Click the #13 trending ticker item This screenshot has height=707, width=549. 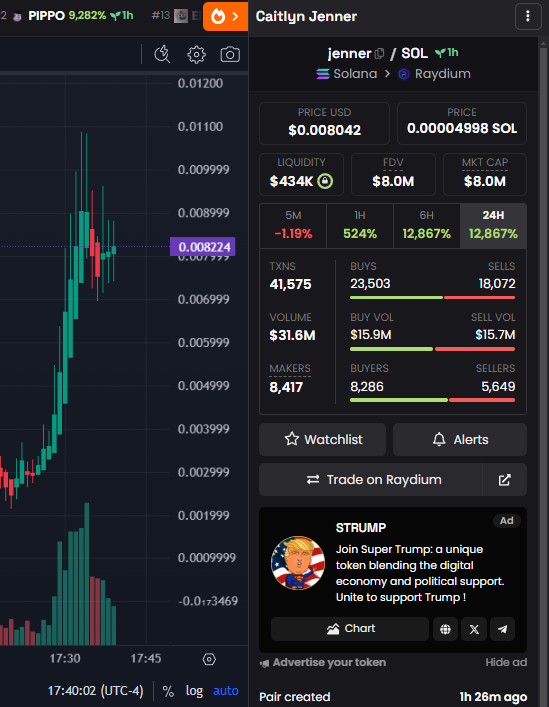click(x=177, y=16)
